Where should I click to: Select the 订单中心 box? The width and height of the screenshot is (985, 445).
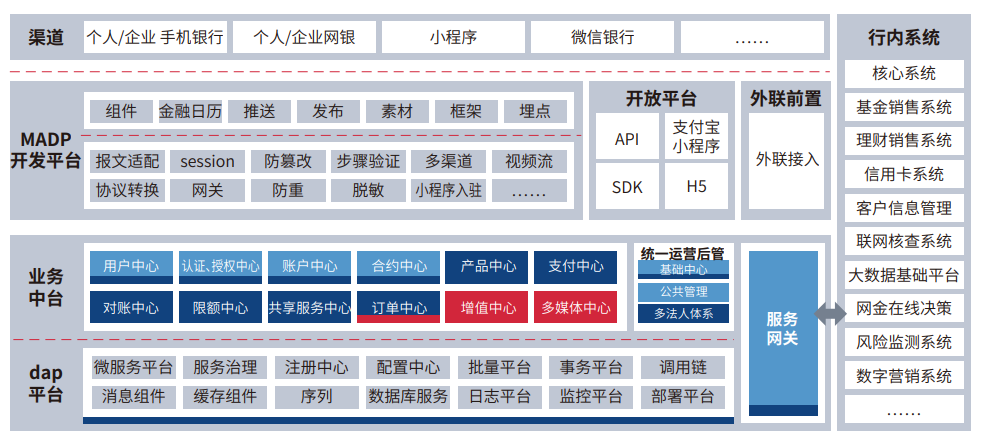pyautogui.click(x=399, y=307)
